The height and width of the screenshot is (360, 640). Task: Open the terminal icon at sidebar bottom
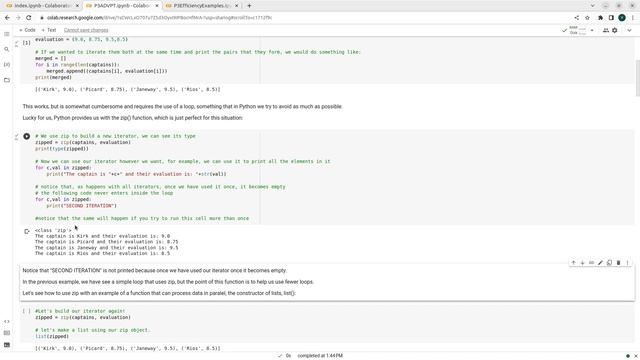tap(7, 345)
